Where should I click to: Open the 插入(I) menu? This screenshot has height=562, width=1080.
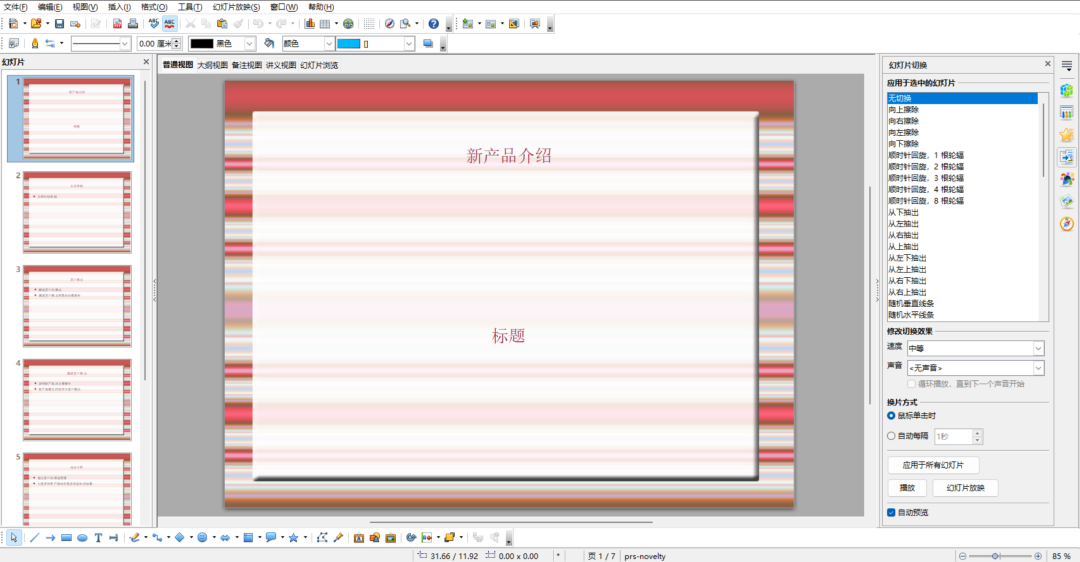pos(119,7)
